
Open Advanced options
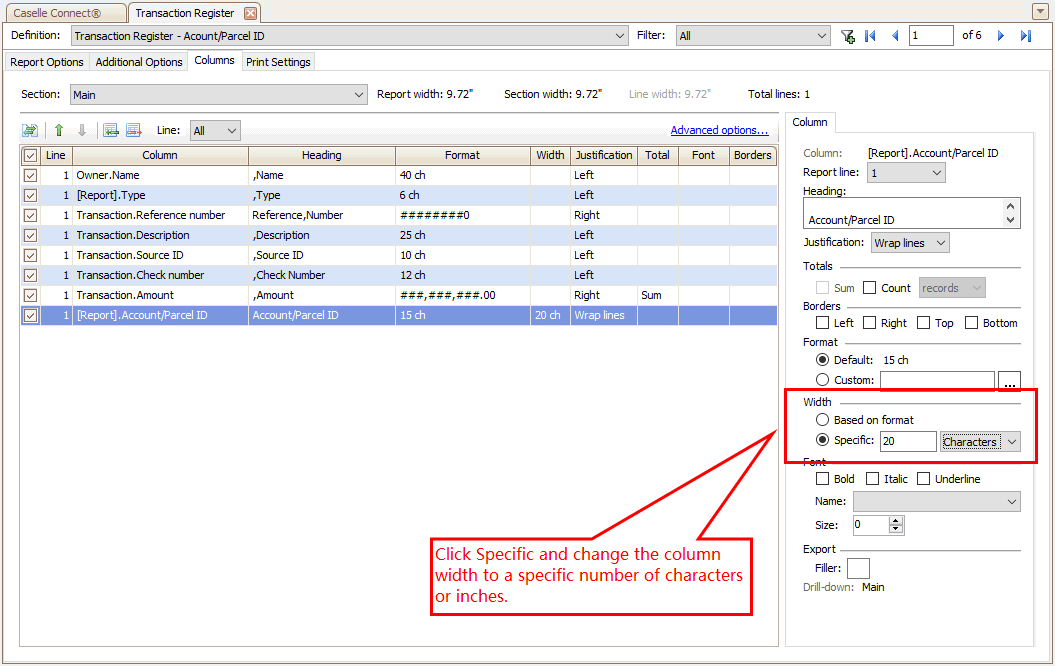tap(719, 130)
